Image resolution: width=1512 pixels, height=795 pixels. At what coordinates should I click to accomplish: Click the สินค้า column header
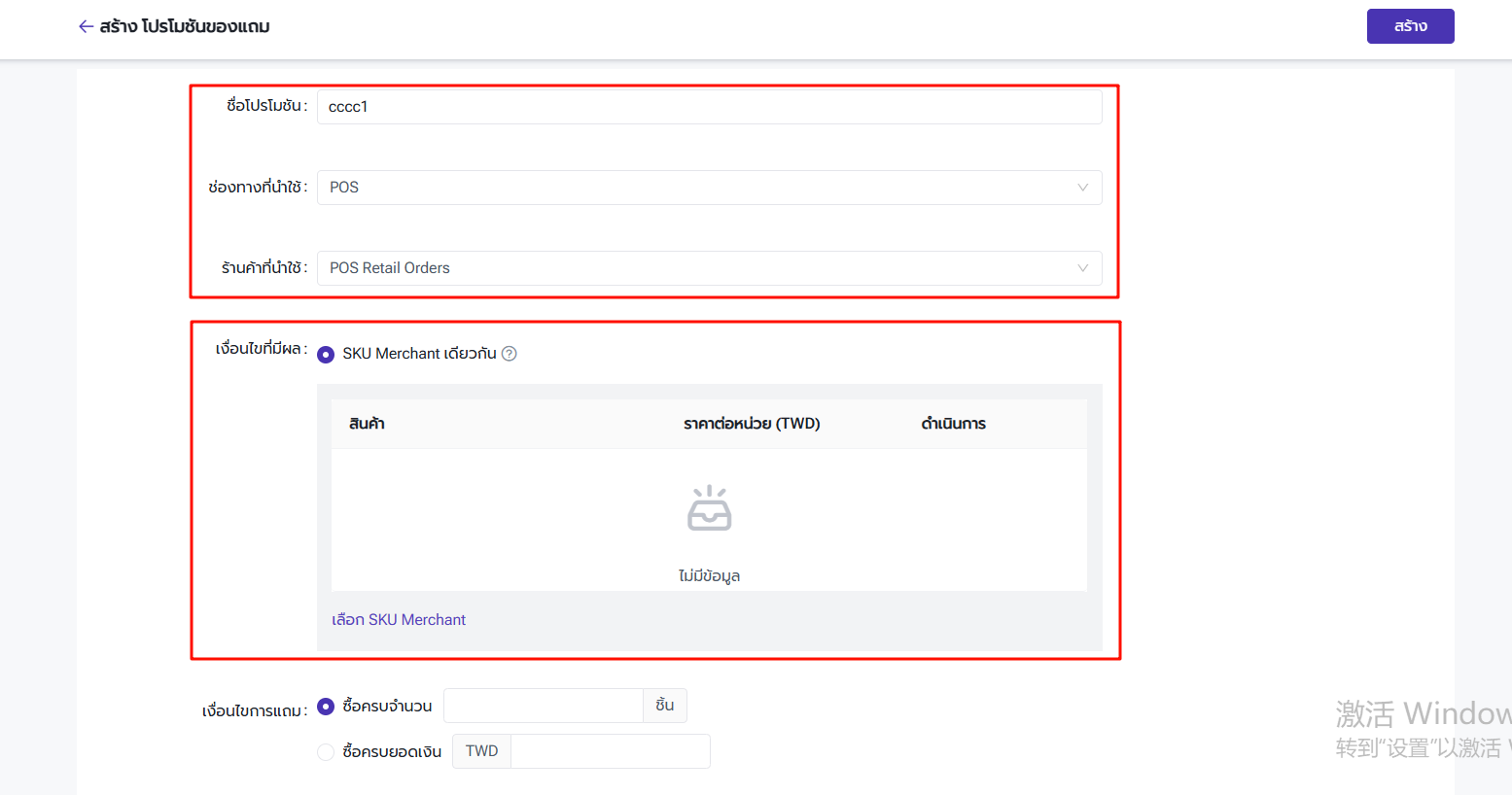pyautogui.click(x=367, y=424)
